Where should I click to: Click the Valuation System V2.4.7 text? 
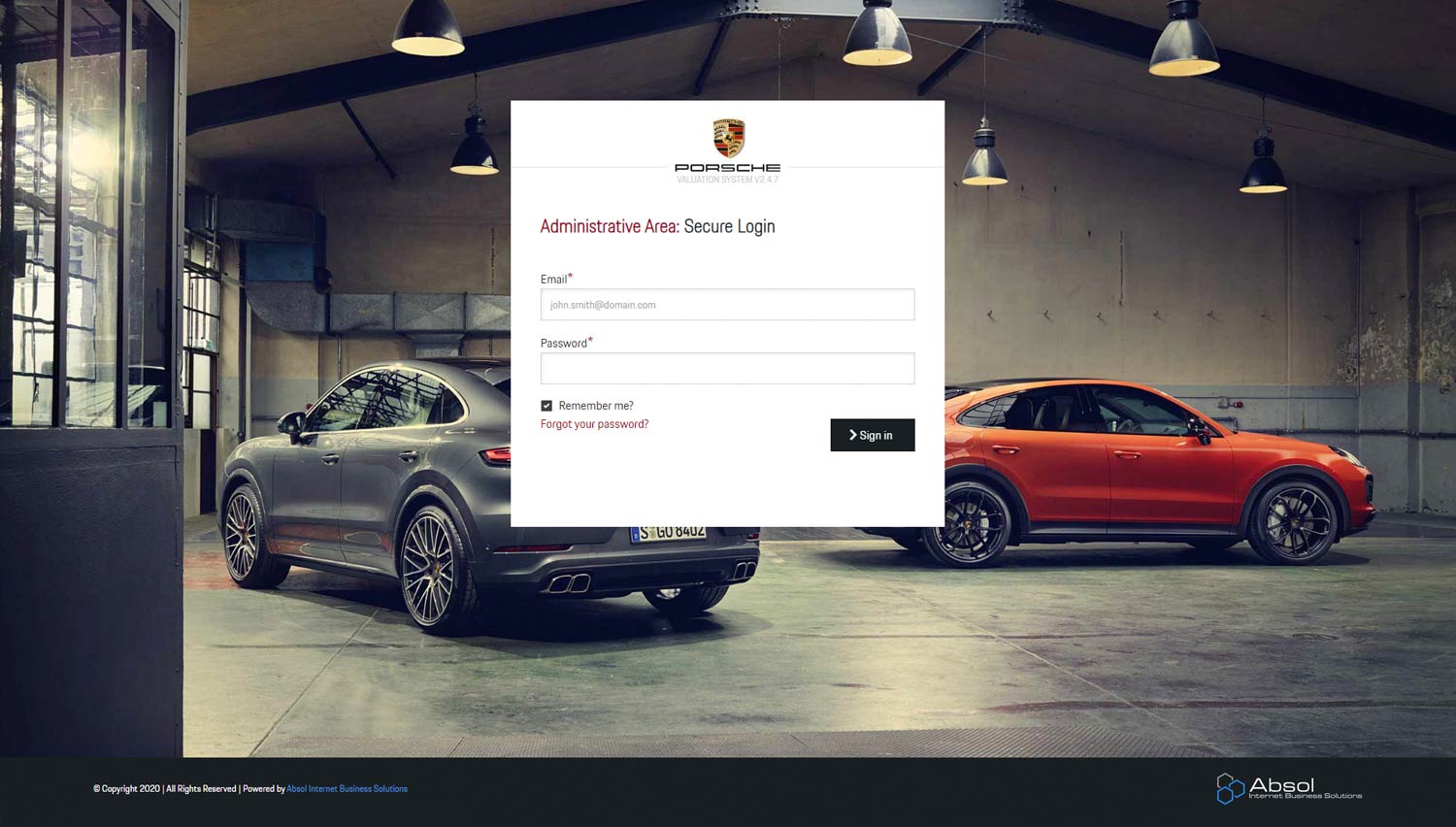pos(727,180)
